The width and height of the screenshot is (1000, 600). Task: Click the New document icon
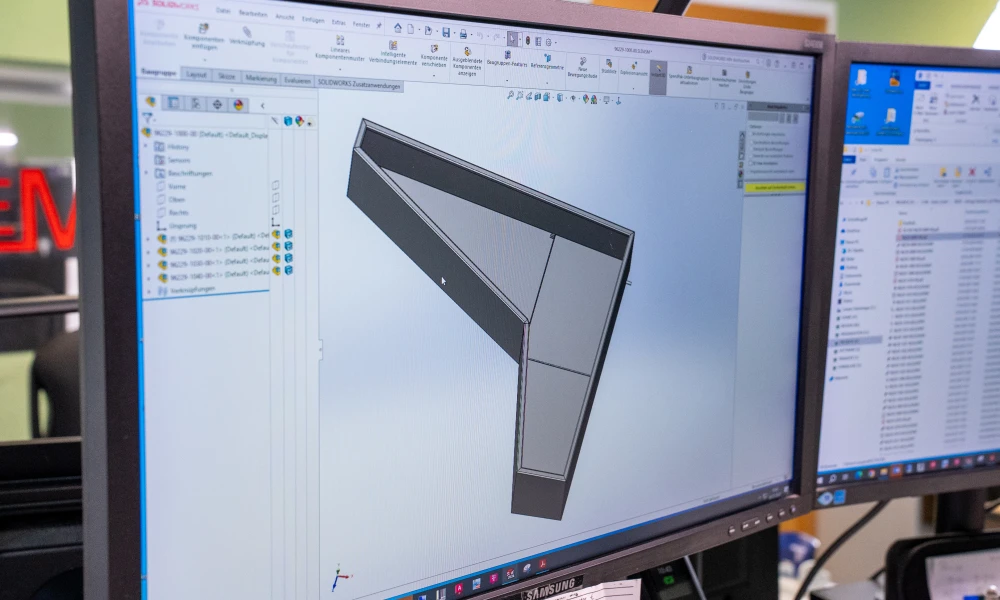click(411, 29)
